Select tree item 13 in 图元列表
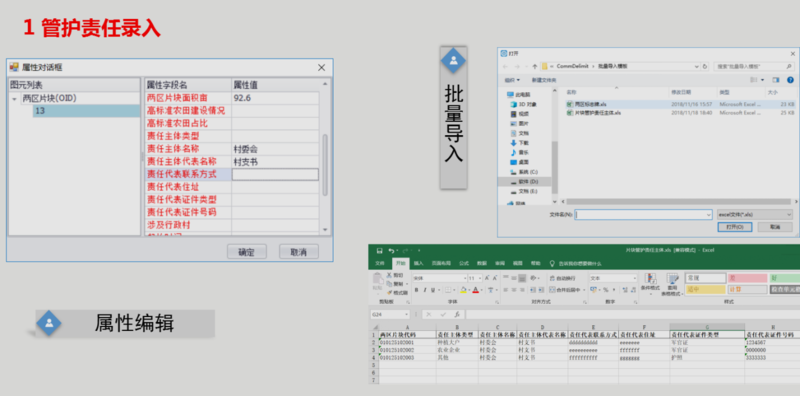800x396 pixels. click(x=86, y=111)
